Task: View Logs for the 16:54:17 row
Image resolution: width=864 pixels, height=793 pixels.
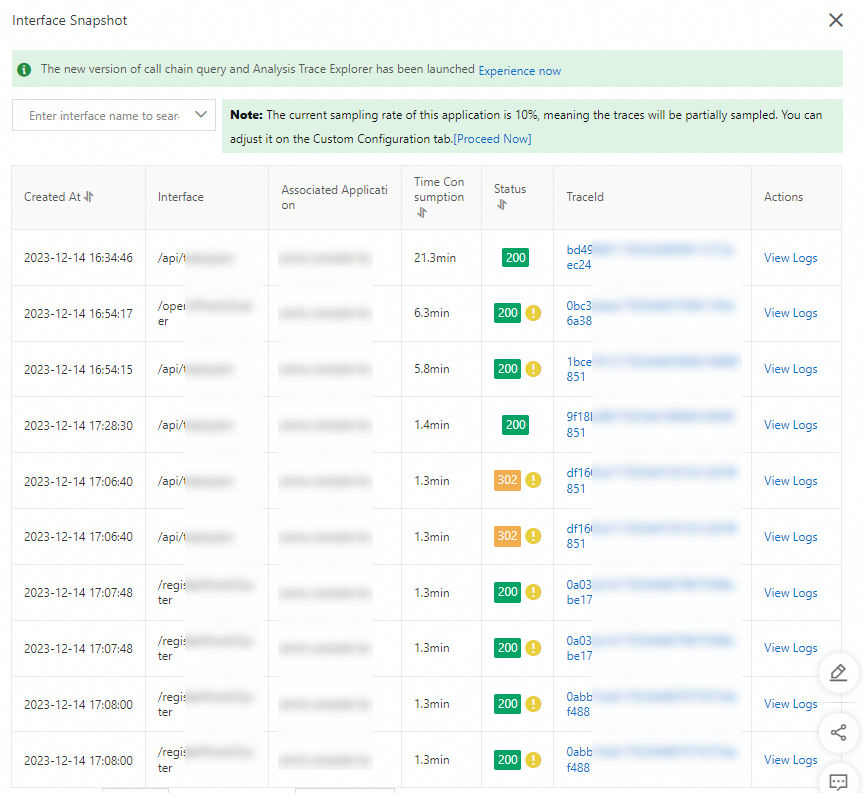Action: [x=790, y=313]
